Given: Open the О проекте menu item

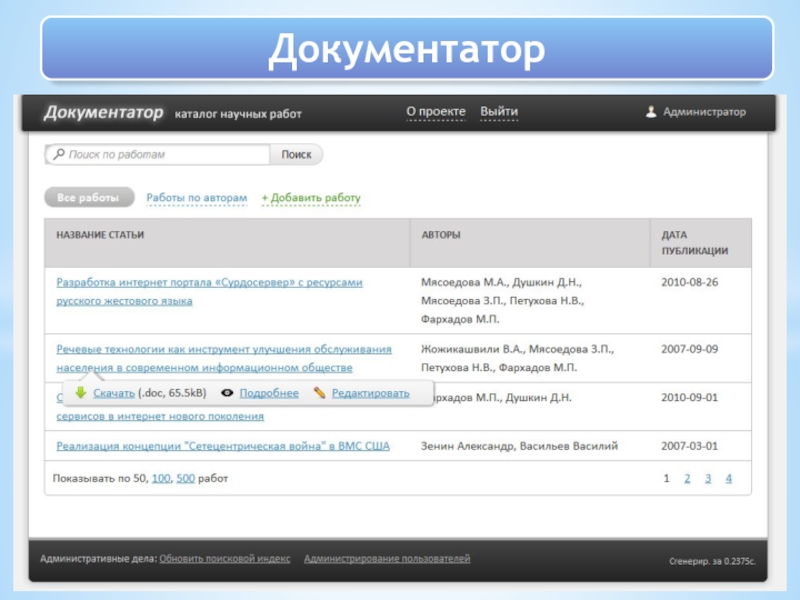Looking at the screenshot, I should point(435,112).
